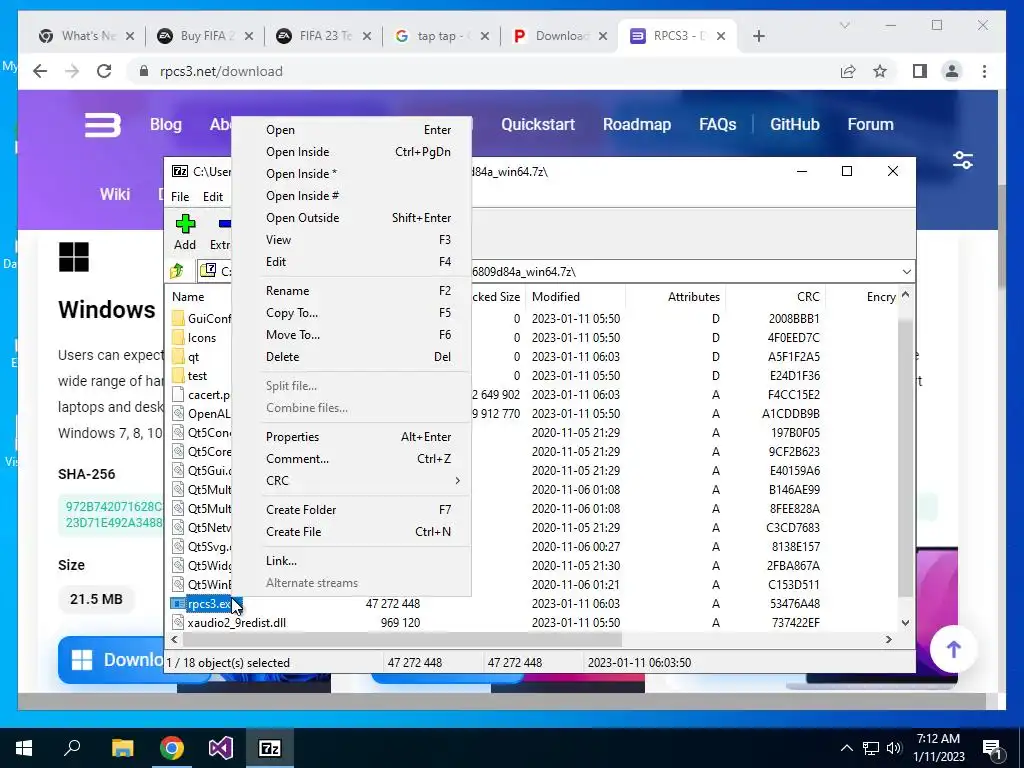Viewport: 1024px width, 768px height.
Task: Expand the 7-Zip address path dropdown
Action: 906,271
